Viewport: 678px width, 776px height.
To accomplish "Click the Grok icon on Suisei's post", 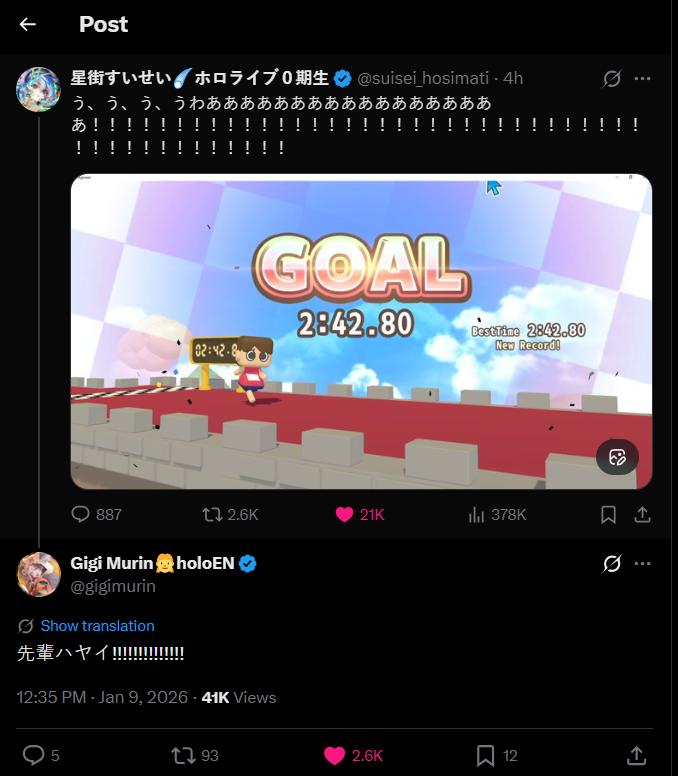I will tap(612, 78).
